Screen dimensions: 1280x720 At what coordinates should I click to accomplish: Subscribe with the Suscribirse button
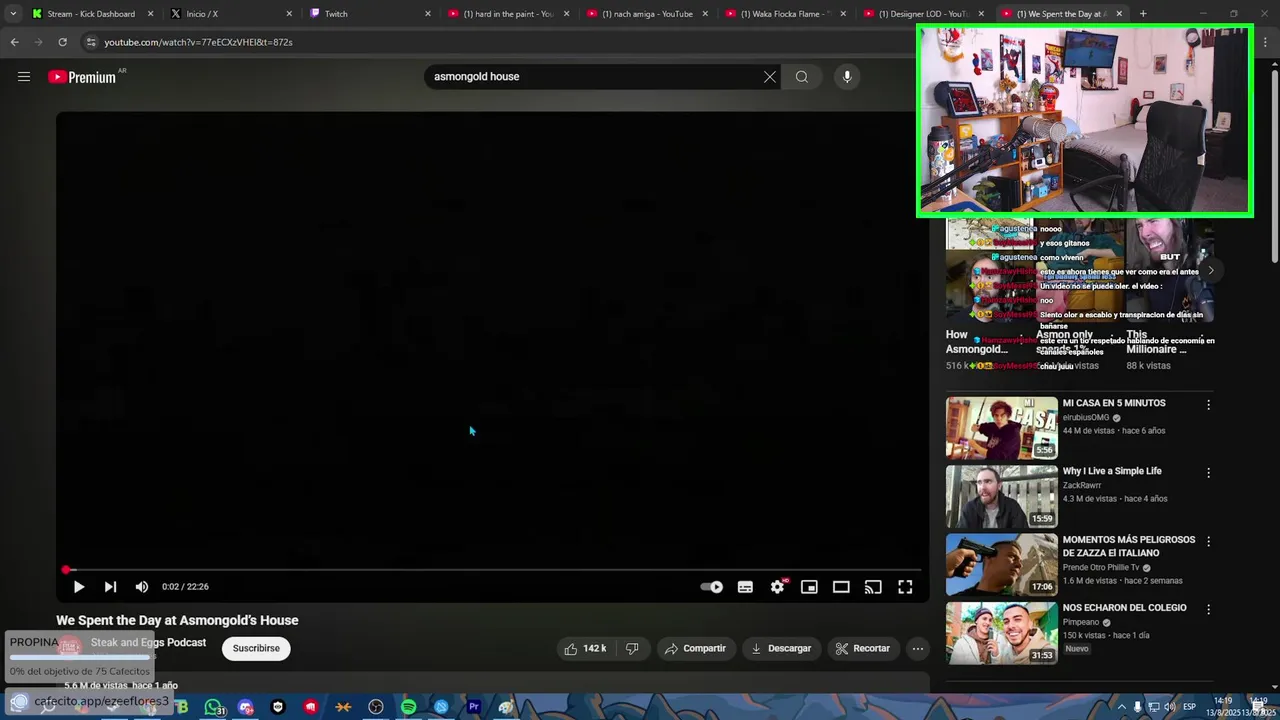256,648
